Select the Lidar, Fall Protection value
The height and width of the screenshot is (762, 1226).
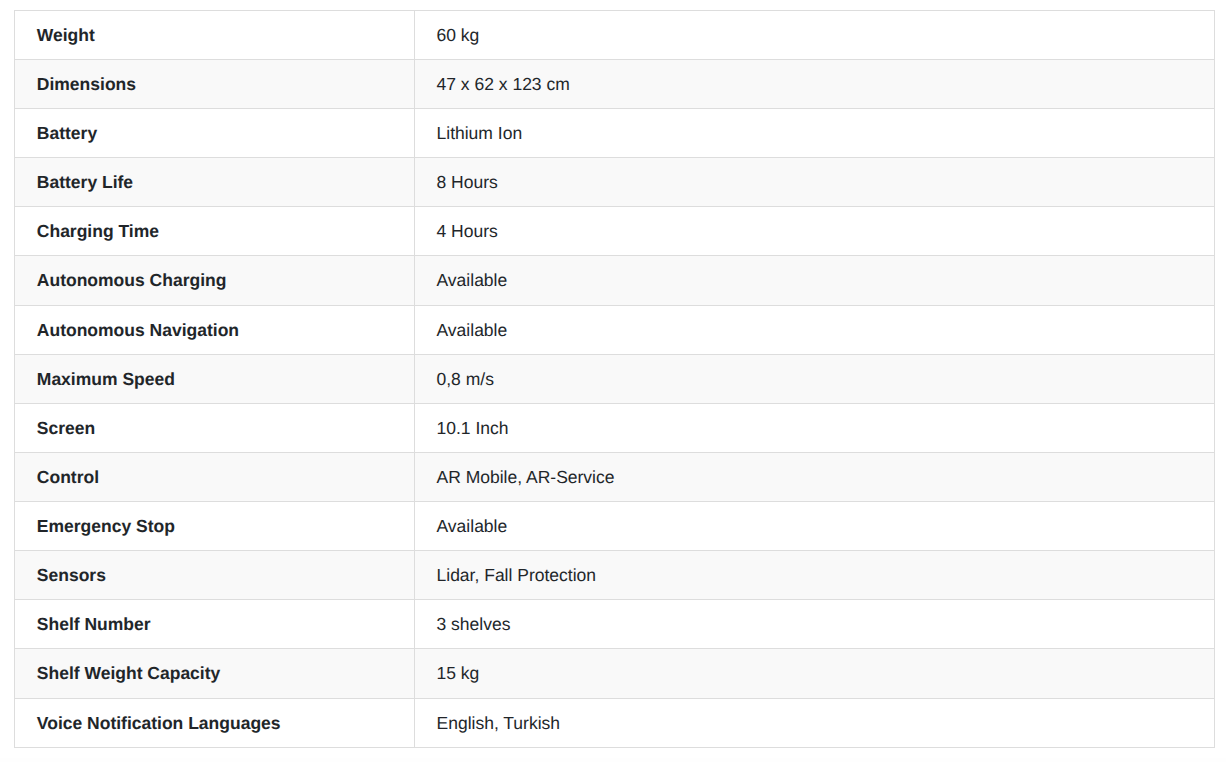click(516, 575)
